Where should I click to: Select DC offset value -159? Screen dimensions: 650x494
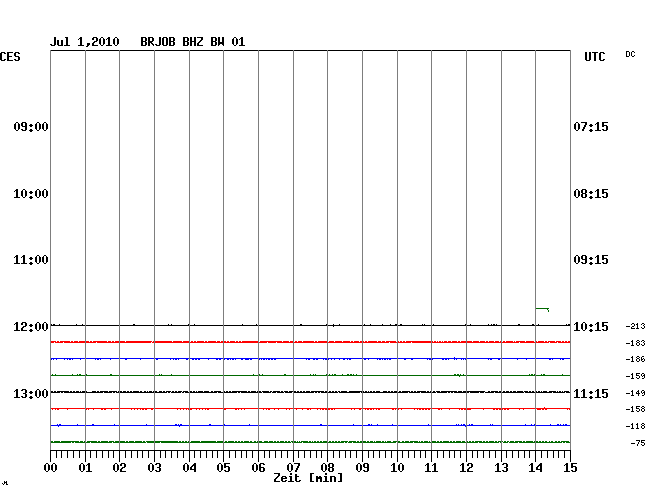(635, 376)
